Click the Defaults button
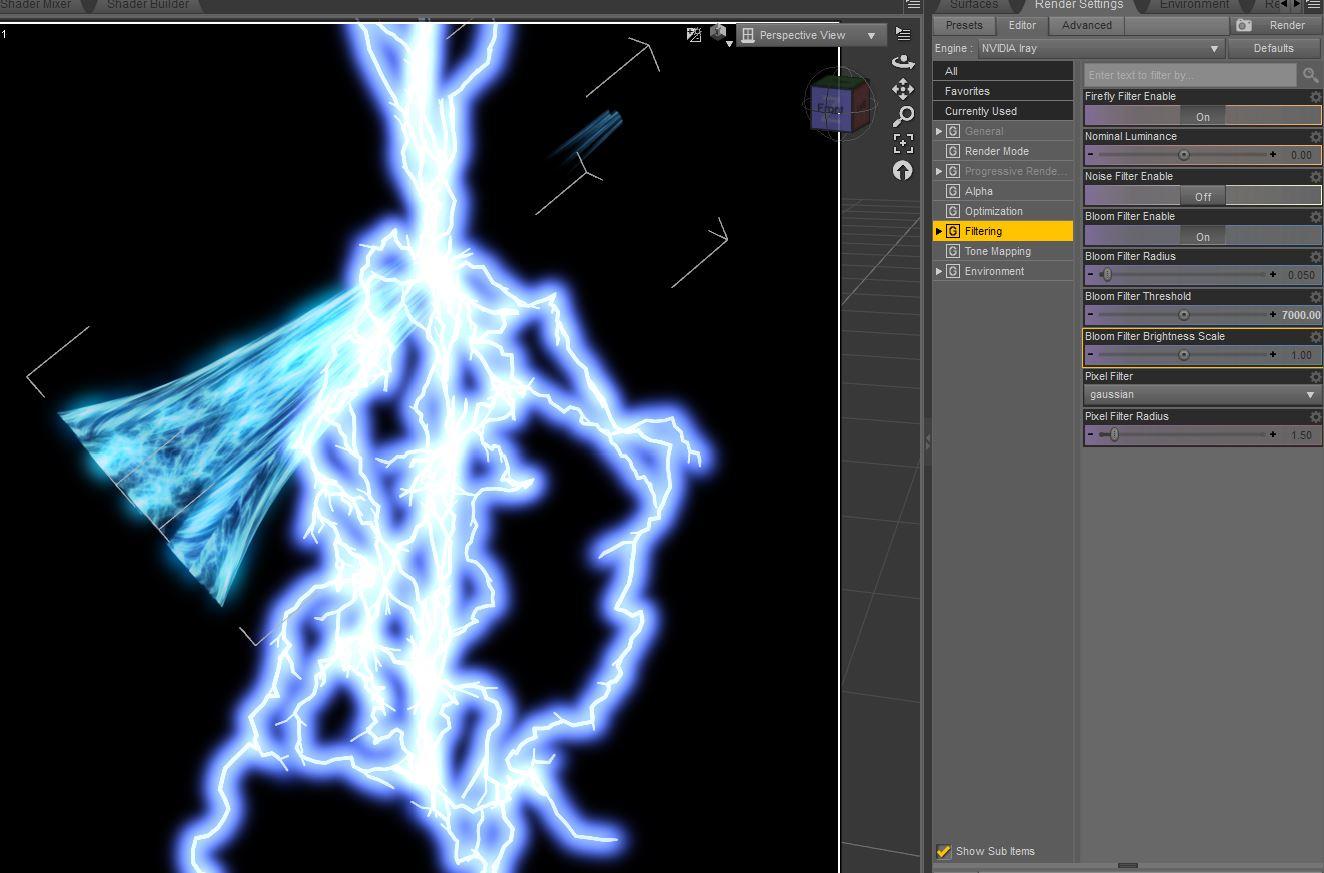This screenshot has width=1324, height=873. click(1274, 48)
